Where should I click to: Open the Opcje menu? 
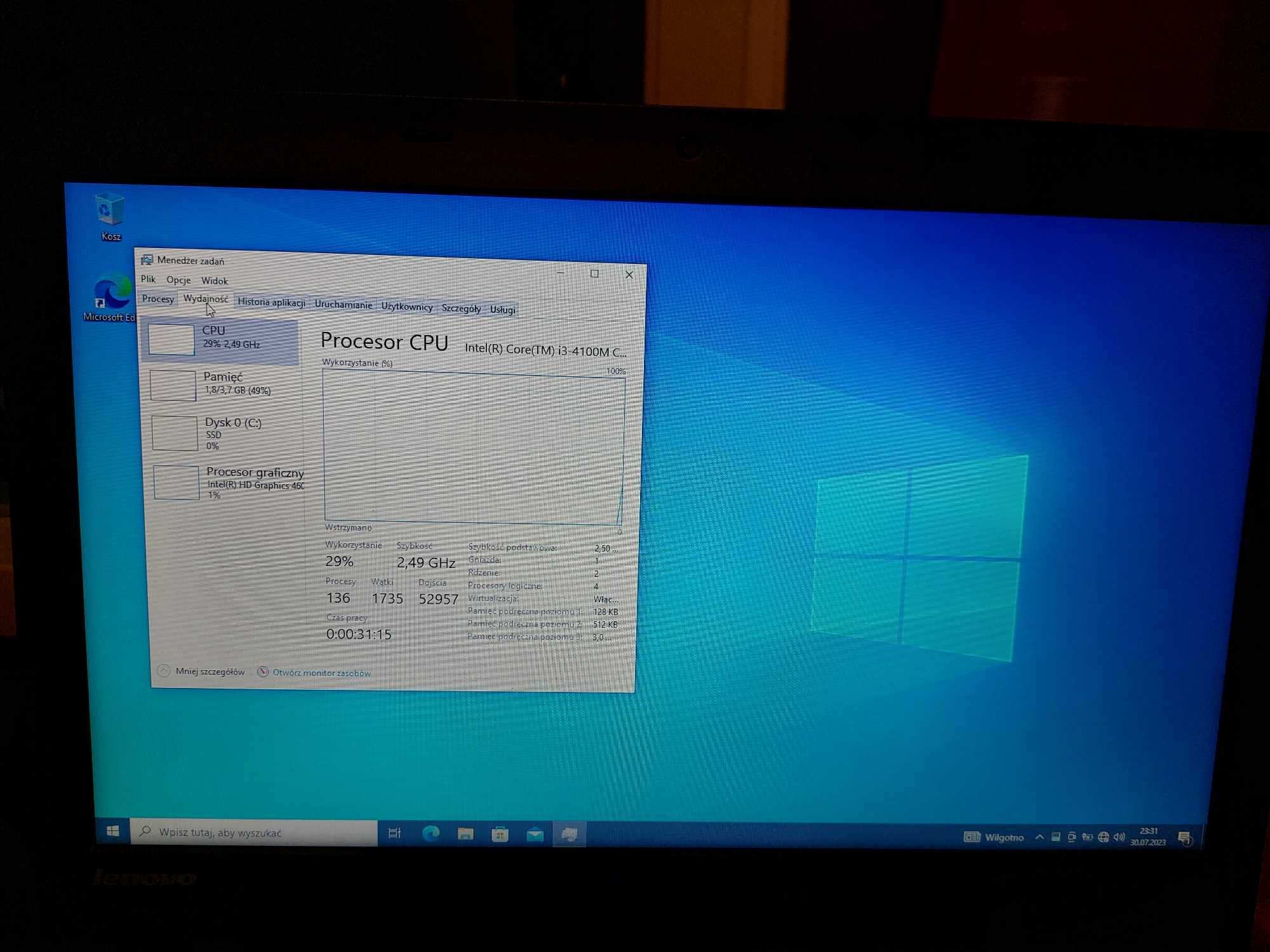pyautogui.click(x=178, y=280)
